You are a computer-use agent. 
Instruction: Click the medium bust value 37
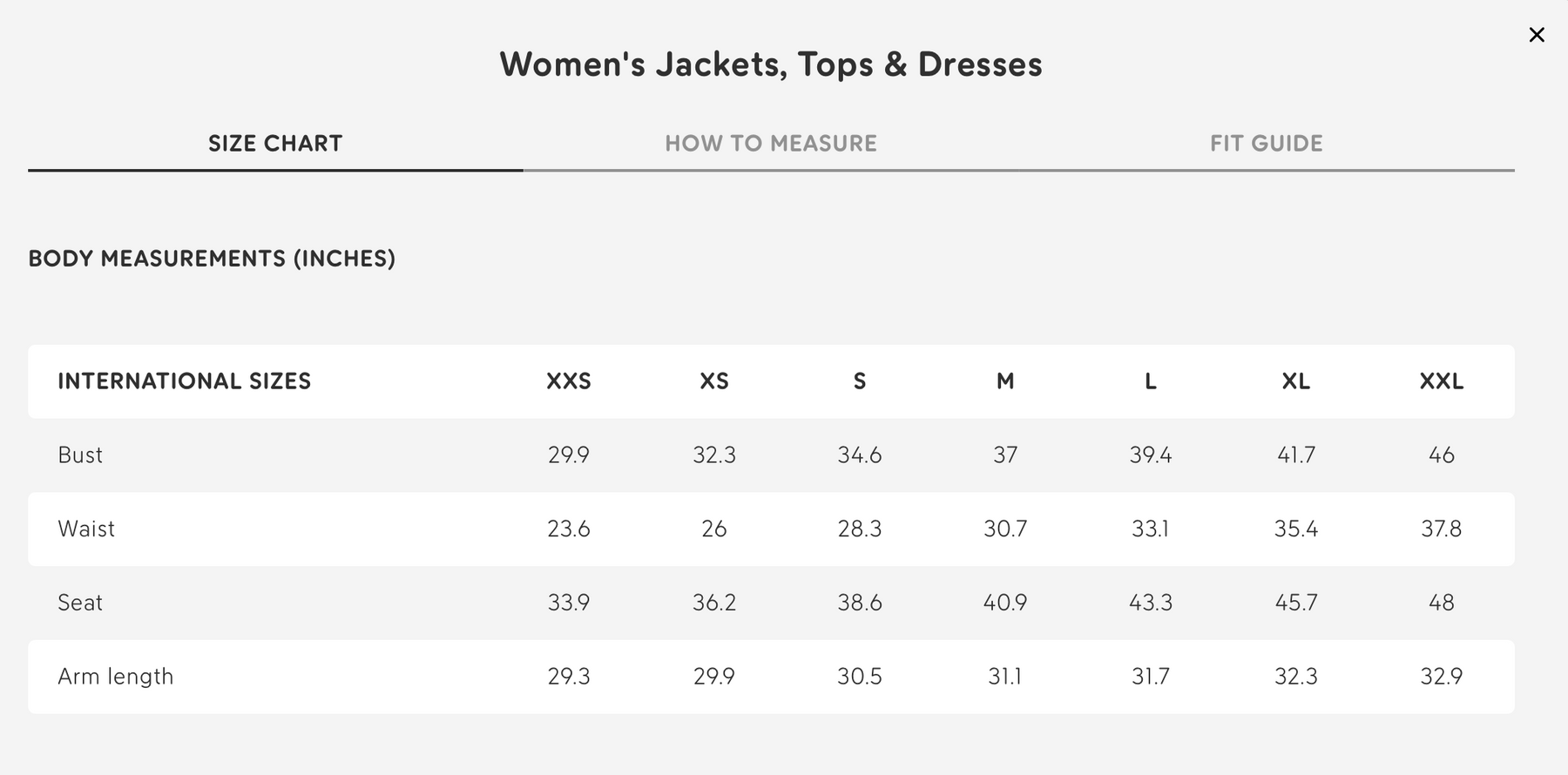click(1005, 455)
